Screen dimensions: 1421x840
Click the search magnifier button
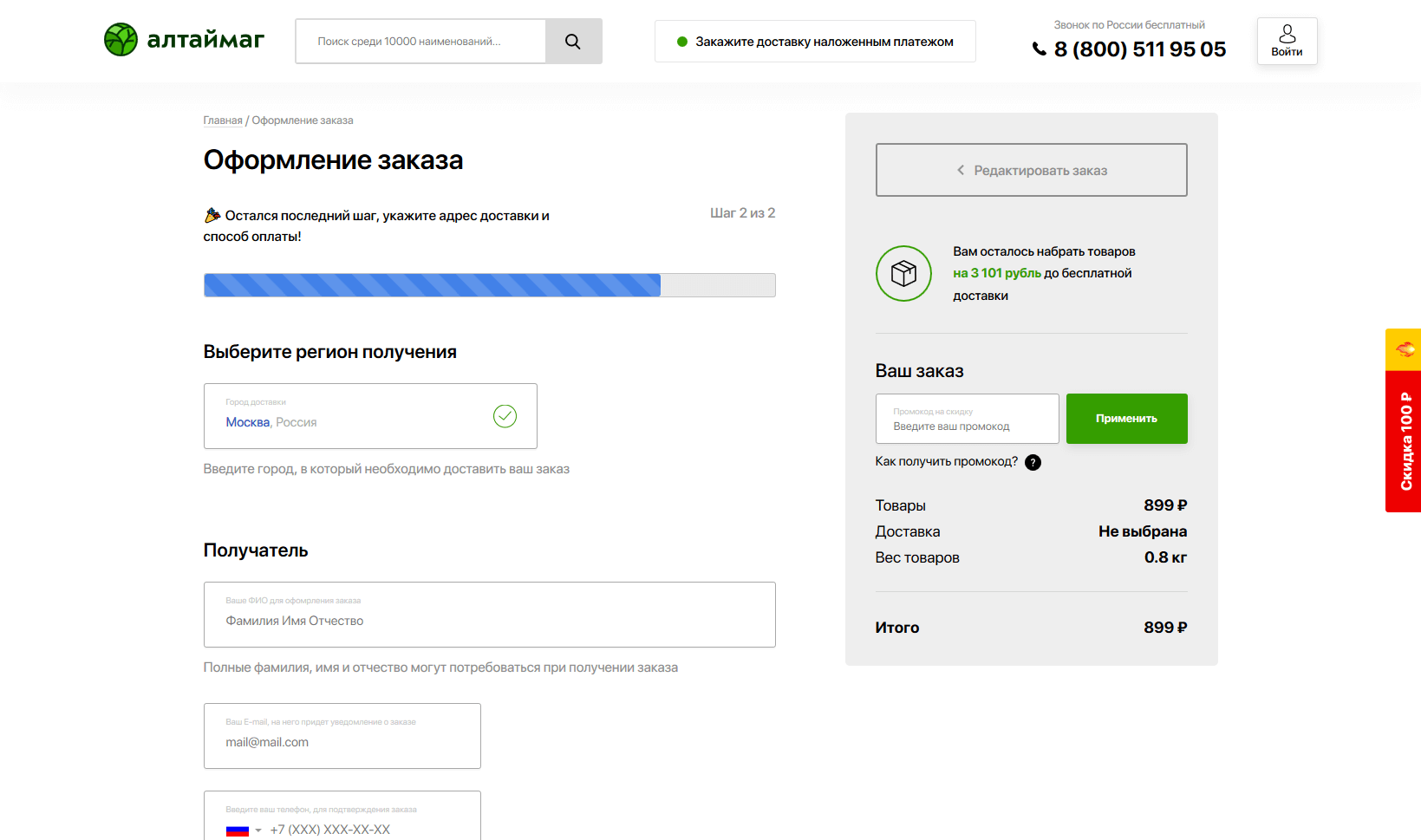point(573,42)
